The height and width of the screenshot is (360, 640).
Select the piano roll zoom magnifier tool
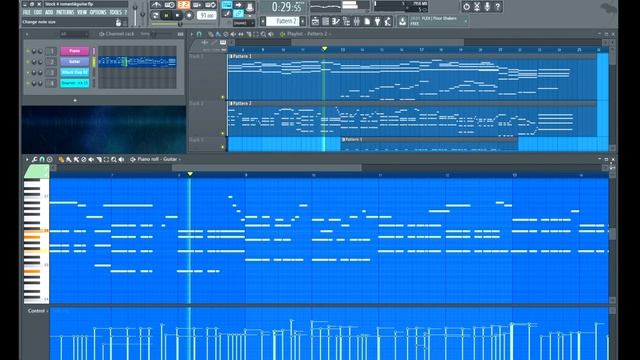tap(114, 160)
